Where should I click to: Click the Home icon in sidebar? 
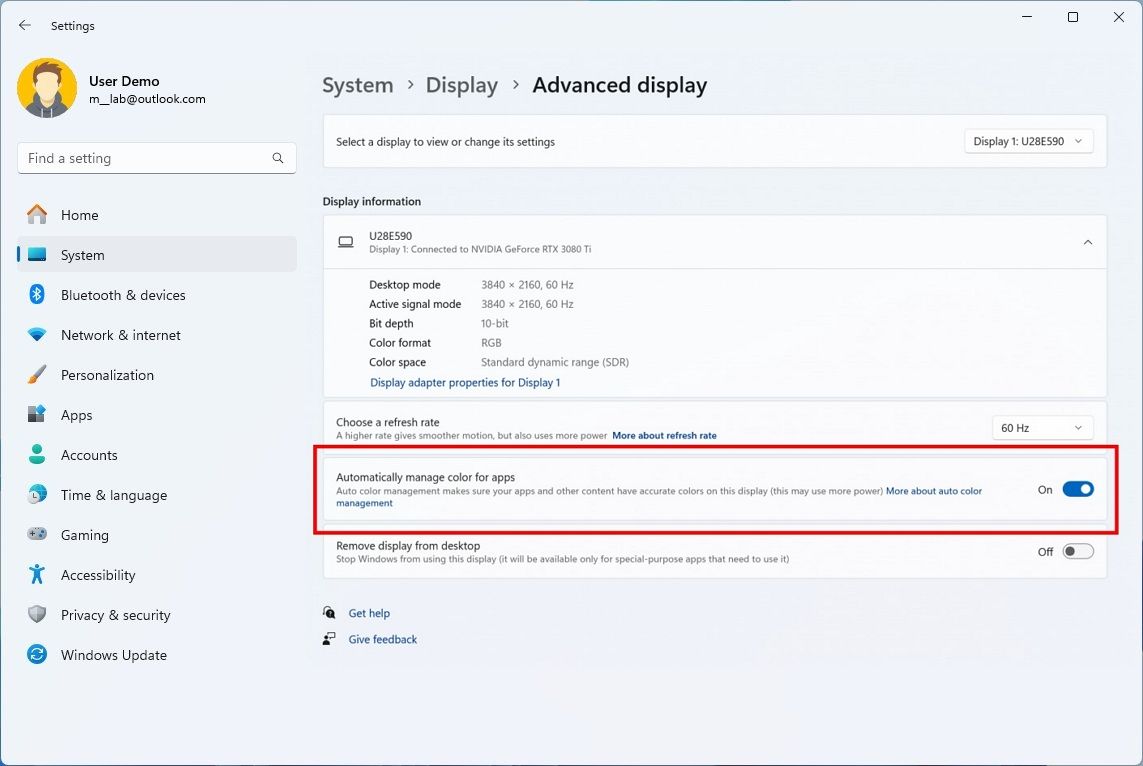37,215
